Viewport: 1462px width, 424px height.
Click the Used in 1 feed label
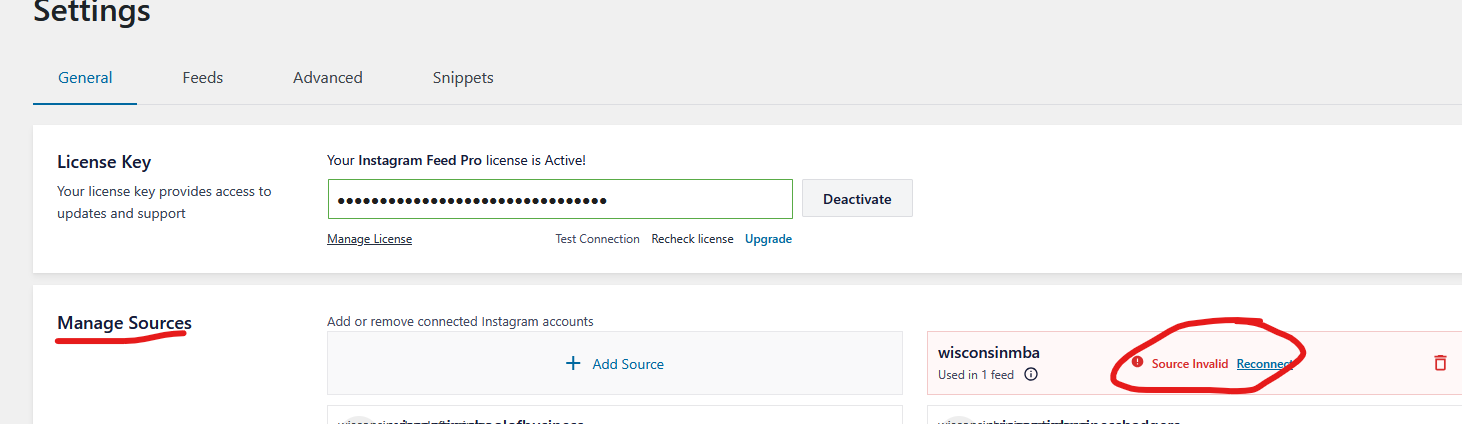976,375
